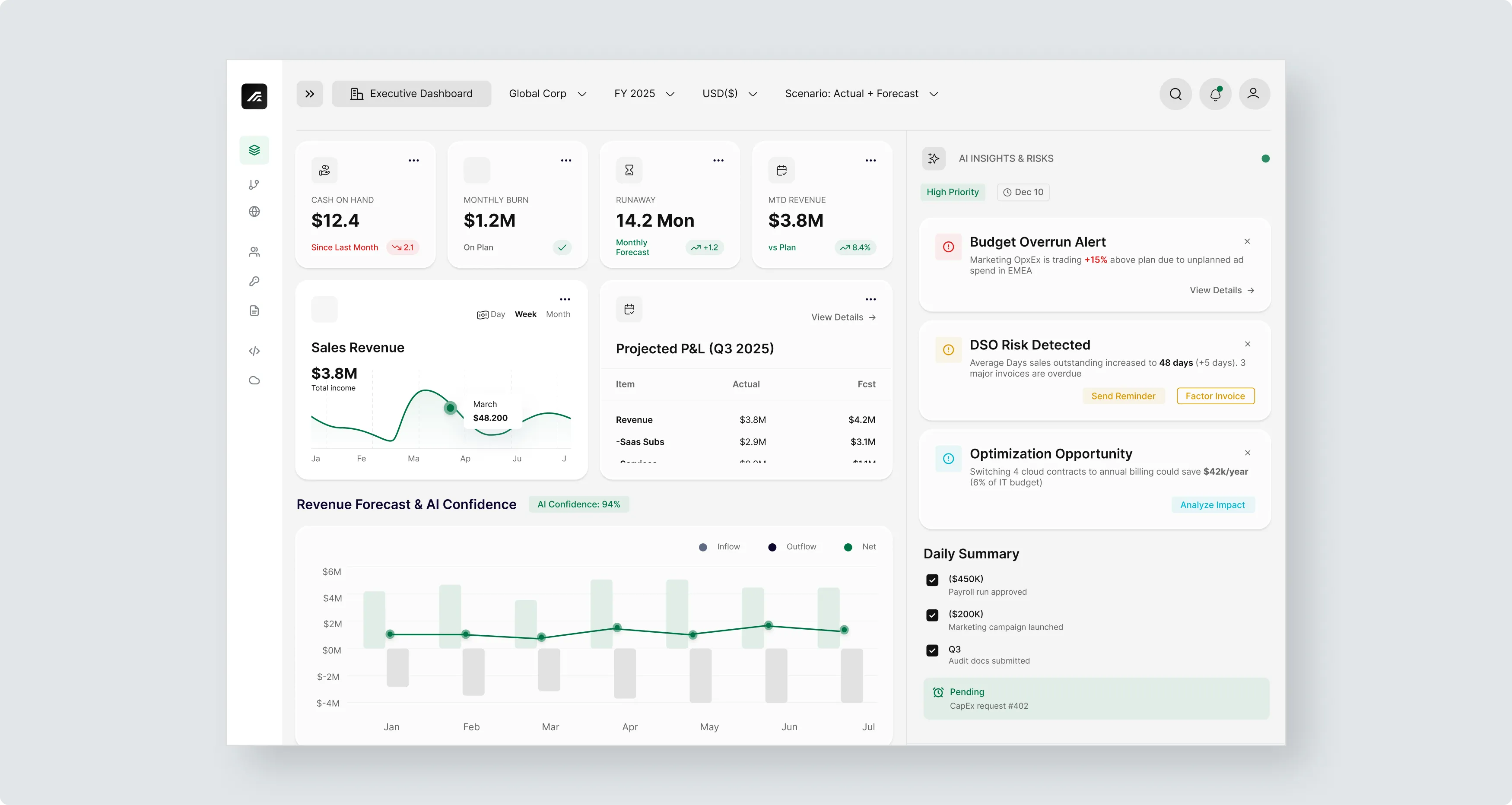Viewport: 1512px width, 805px height.
Task: Open the Cash on Hand three-dot menu
Action: (x=414, y=161)
